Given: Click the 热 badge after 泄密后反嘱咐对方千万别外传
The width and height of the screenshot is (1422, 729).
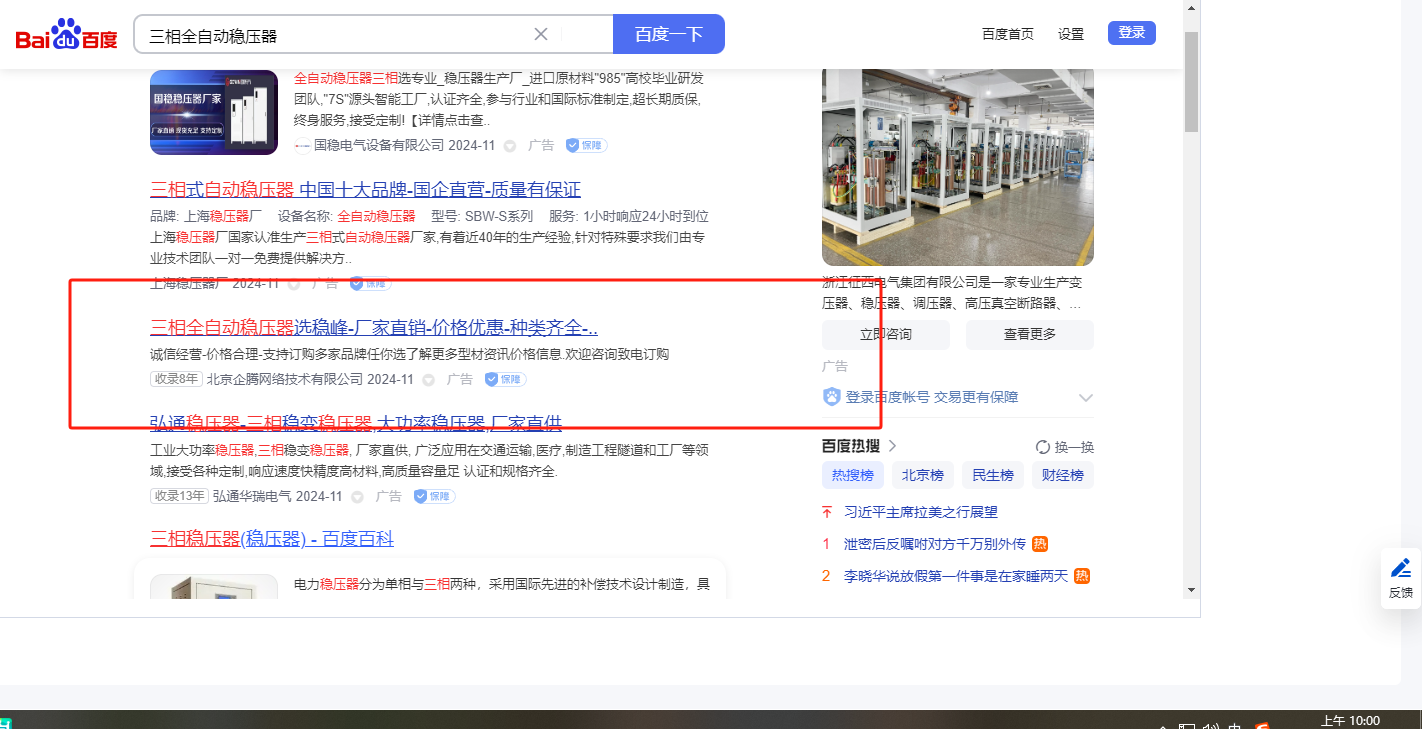Looking at the screenshot, I should pyautogui.click(x=1040, y=545).
